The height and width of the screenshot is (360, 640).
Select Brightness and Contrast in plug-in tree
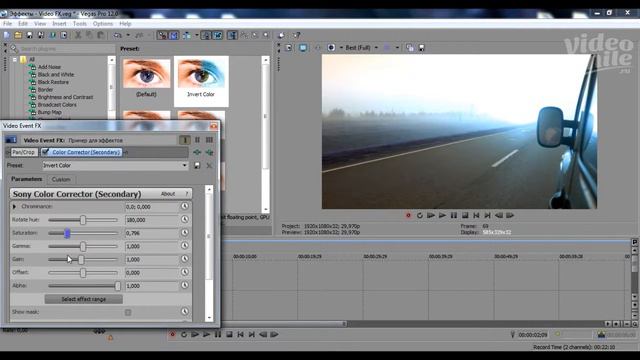(65, 97)
